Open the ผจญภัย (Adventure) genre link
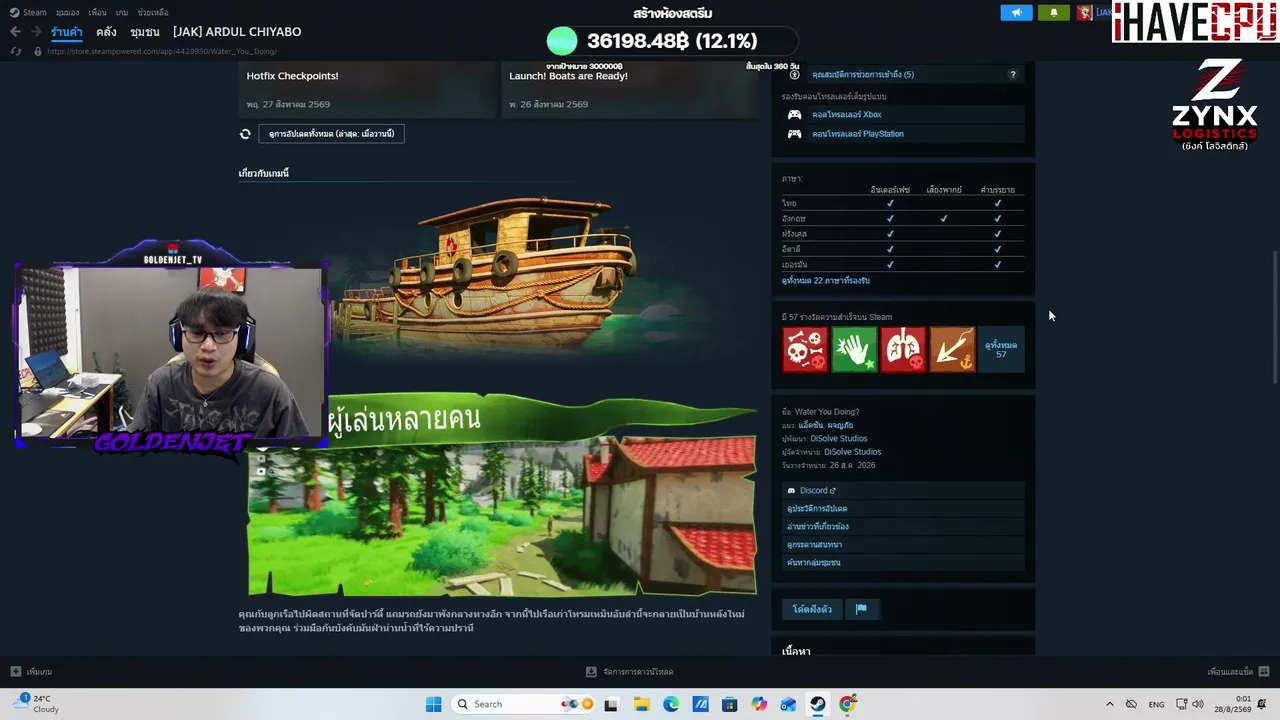The width and height of the screenshot is (1280, 720). pos(840,425)
